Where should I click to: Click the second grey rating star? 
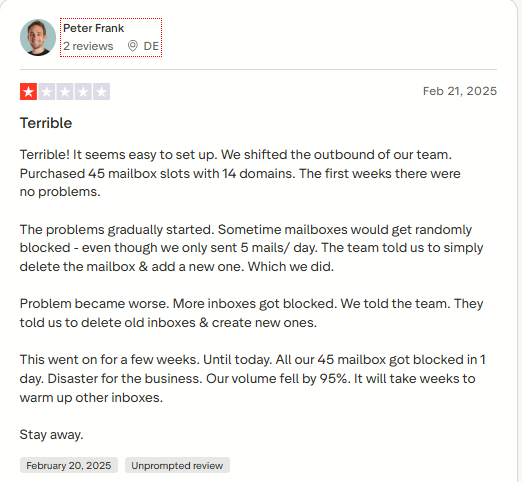tap(47, 92)
